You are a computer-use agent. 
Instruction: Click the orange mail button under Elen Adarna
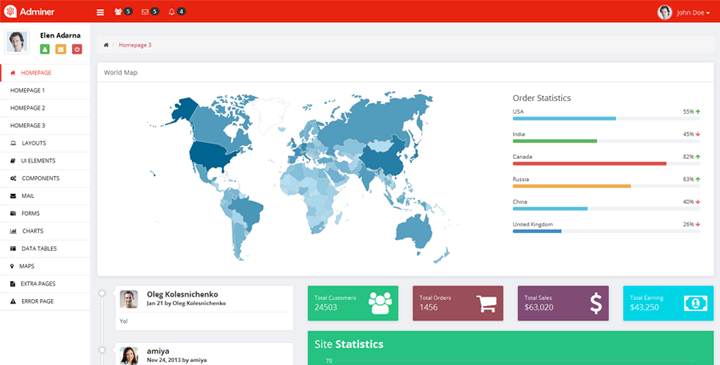[61, 49]
